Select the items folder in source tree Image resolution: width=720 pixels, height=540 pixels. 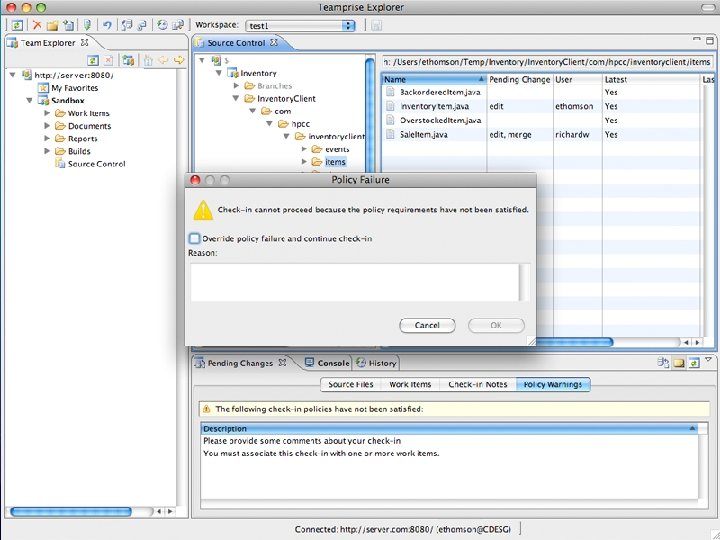click(x=329, y=162)
